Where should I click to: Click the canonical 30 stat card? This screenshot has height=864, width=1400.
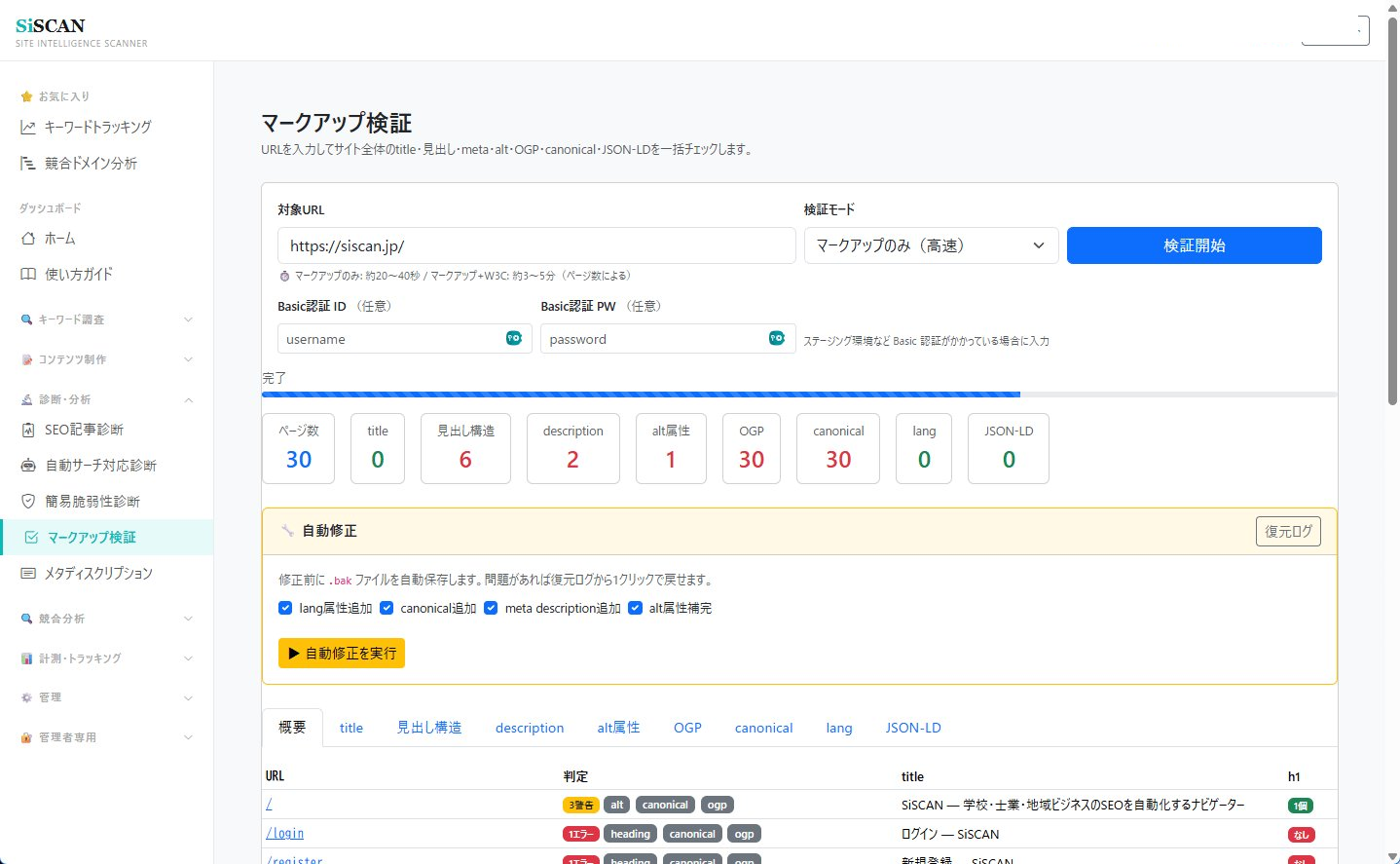pyautogui.click(x=838, y=448)
